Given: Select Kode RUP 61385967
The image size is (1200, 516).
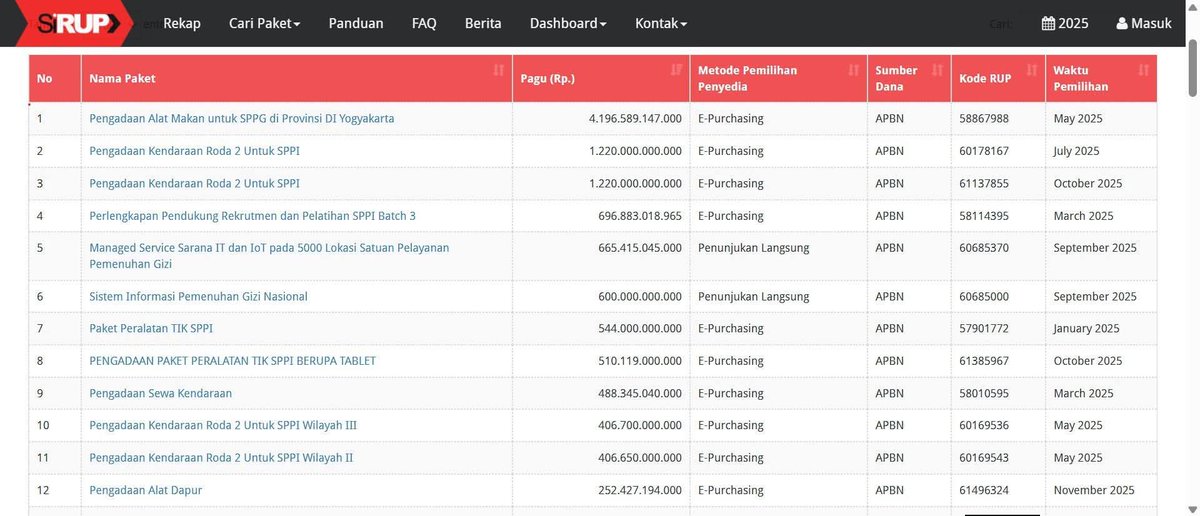Looking at the screenshot, I should (x=984, y=361).
